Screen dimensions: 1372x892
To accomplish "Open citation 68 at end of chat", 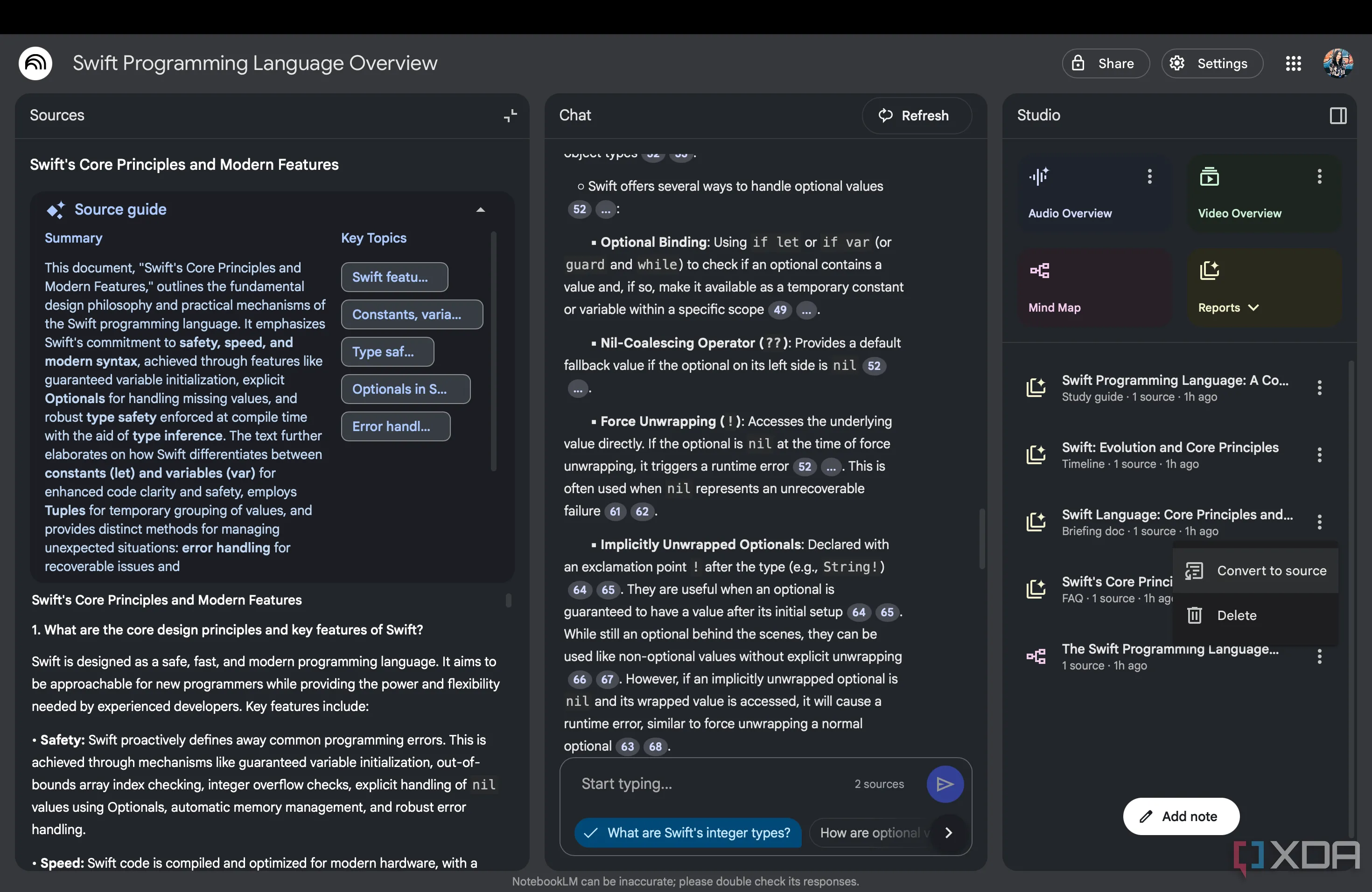I will 656,747.
